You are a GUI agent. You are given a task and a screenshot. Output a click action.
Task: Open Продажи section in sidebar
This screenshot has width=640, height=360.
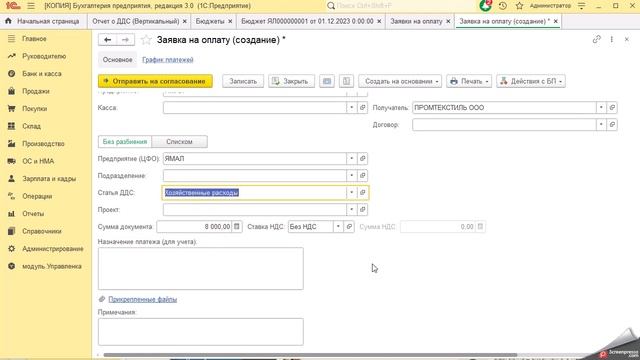coord(36,91)
